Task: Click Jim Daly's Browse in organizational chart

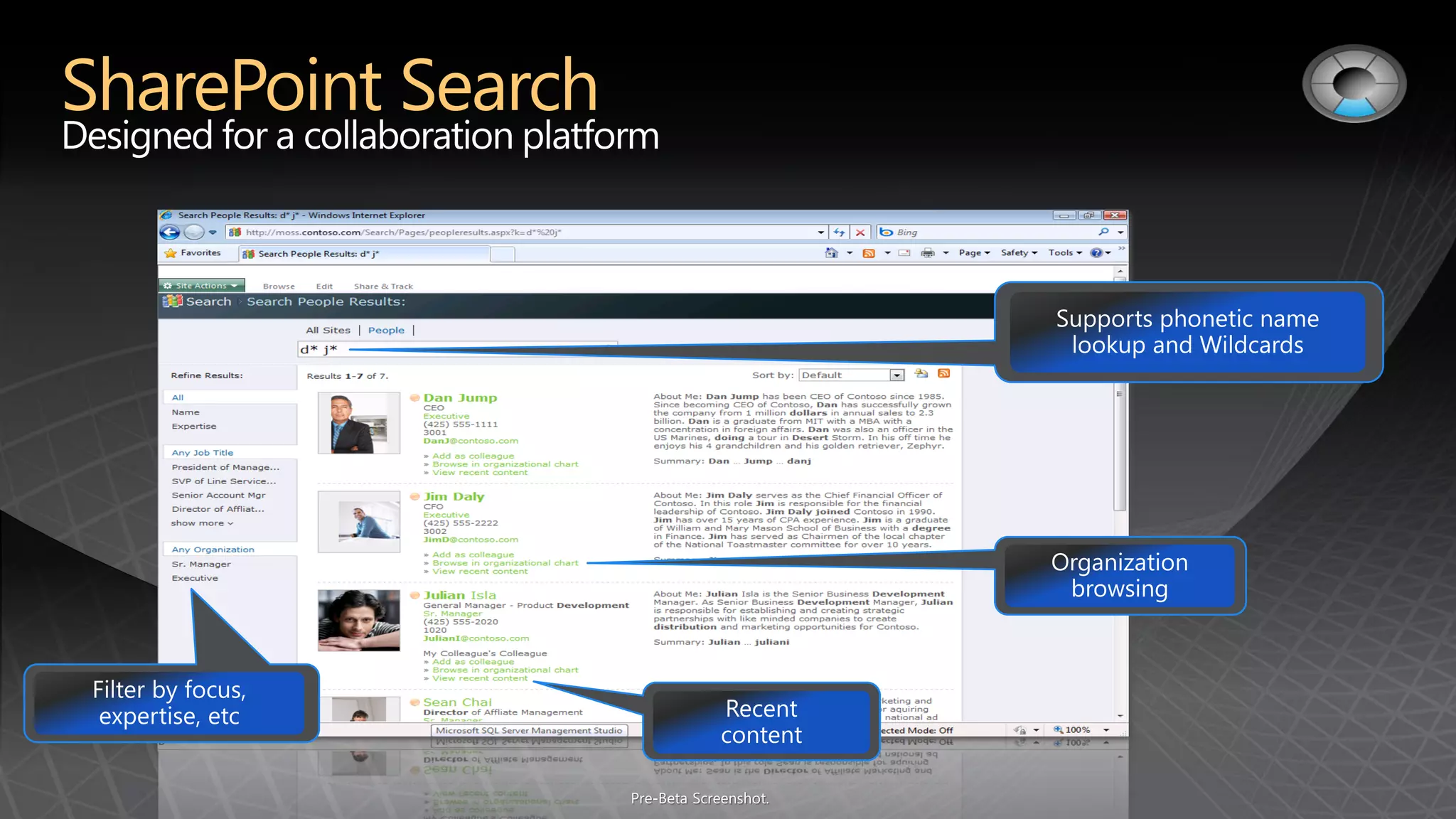Action: 505,563
